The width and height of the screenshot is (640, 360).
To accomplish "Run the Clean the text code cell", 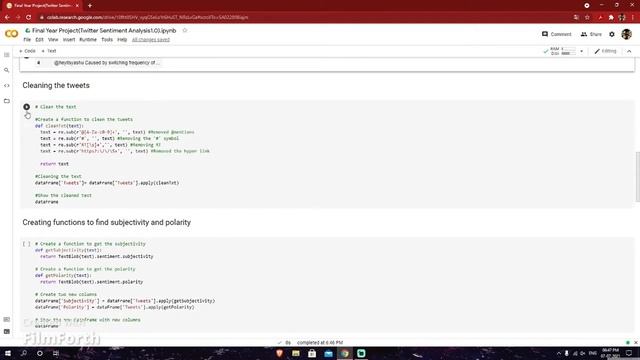I will [27, 107].
